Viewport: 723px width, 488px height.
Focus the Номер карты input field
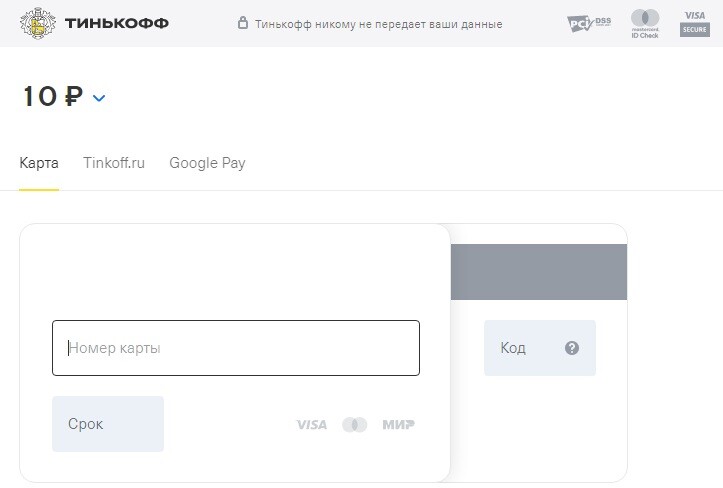pos(236,348)
